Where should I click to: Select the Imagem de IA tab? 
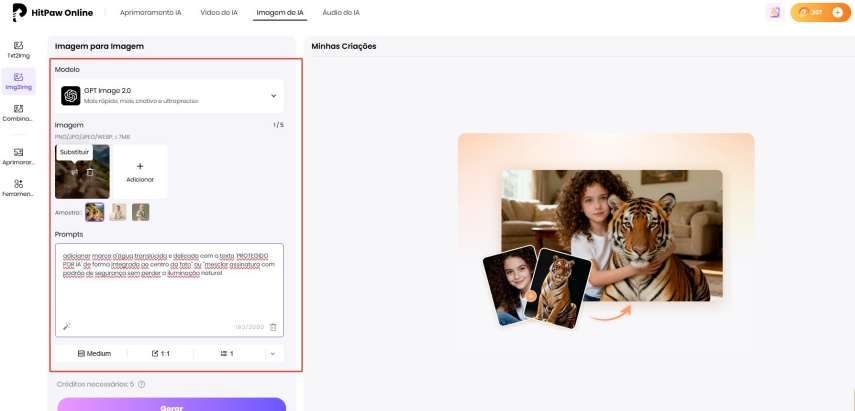point(280,13)
